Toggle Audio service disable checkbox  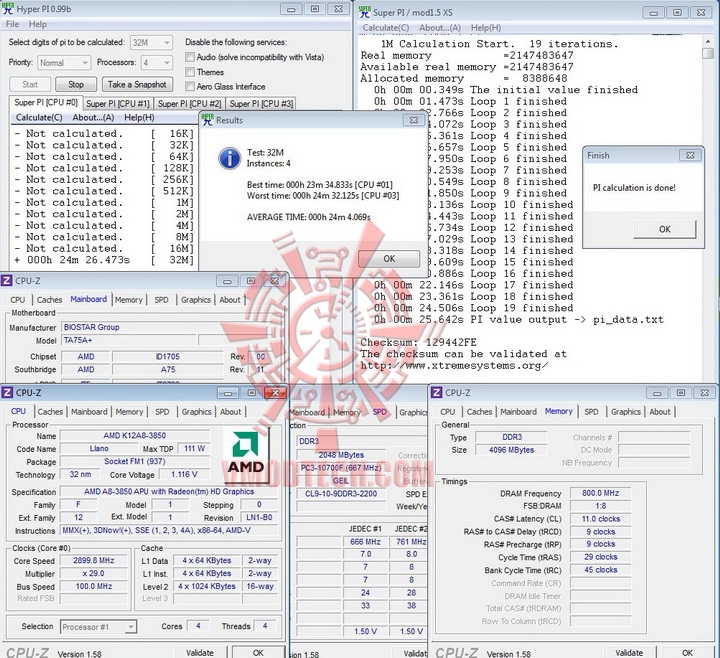[x=190, y=57]
